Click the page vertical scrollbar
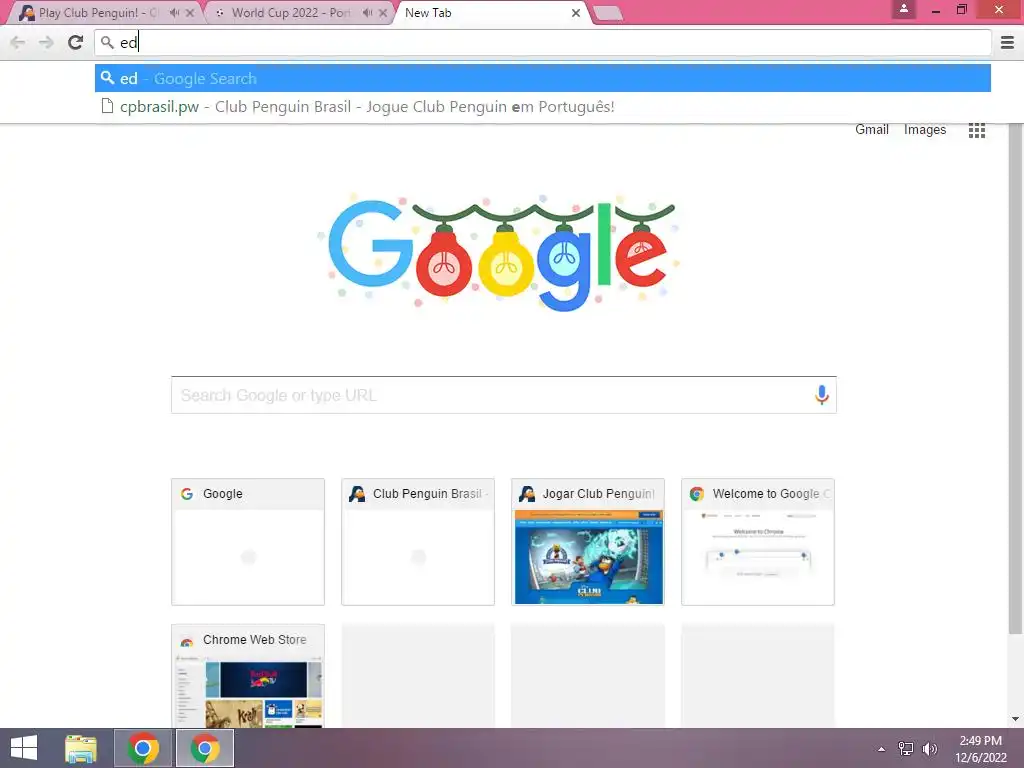 [x=1015, y=379]
